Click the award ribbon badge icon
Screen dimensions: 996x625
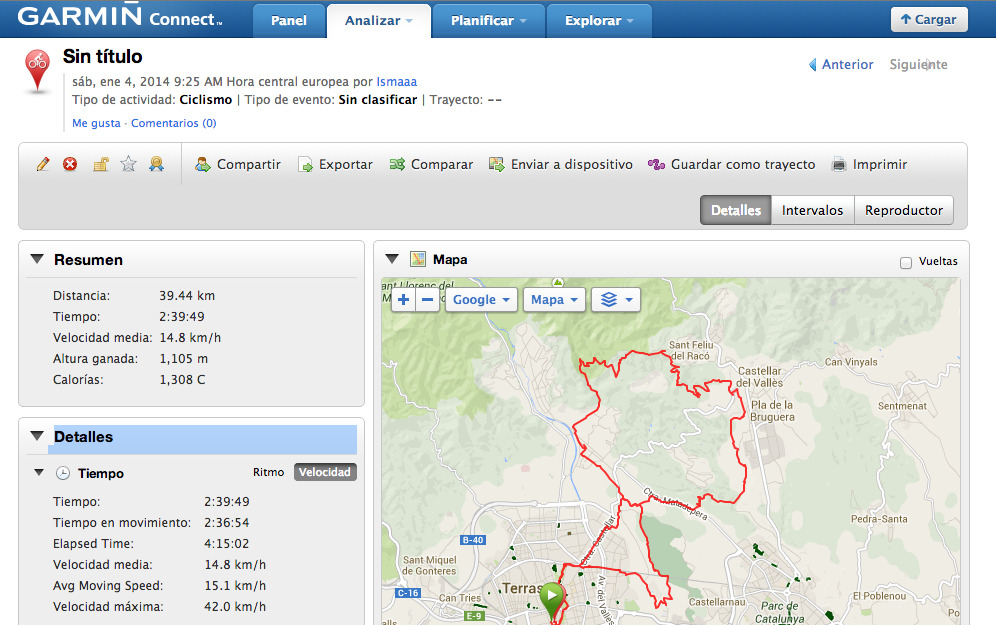(157, 164)
